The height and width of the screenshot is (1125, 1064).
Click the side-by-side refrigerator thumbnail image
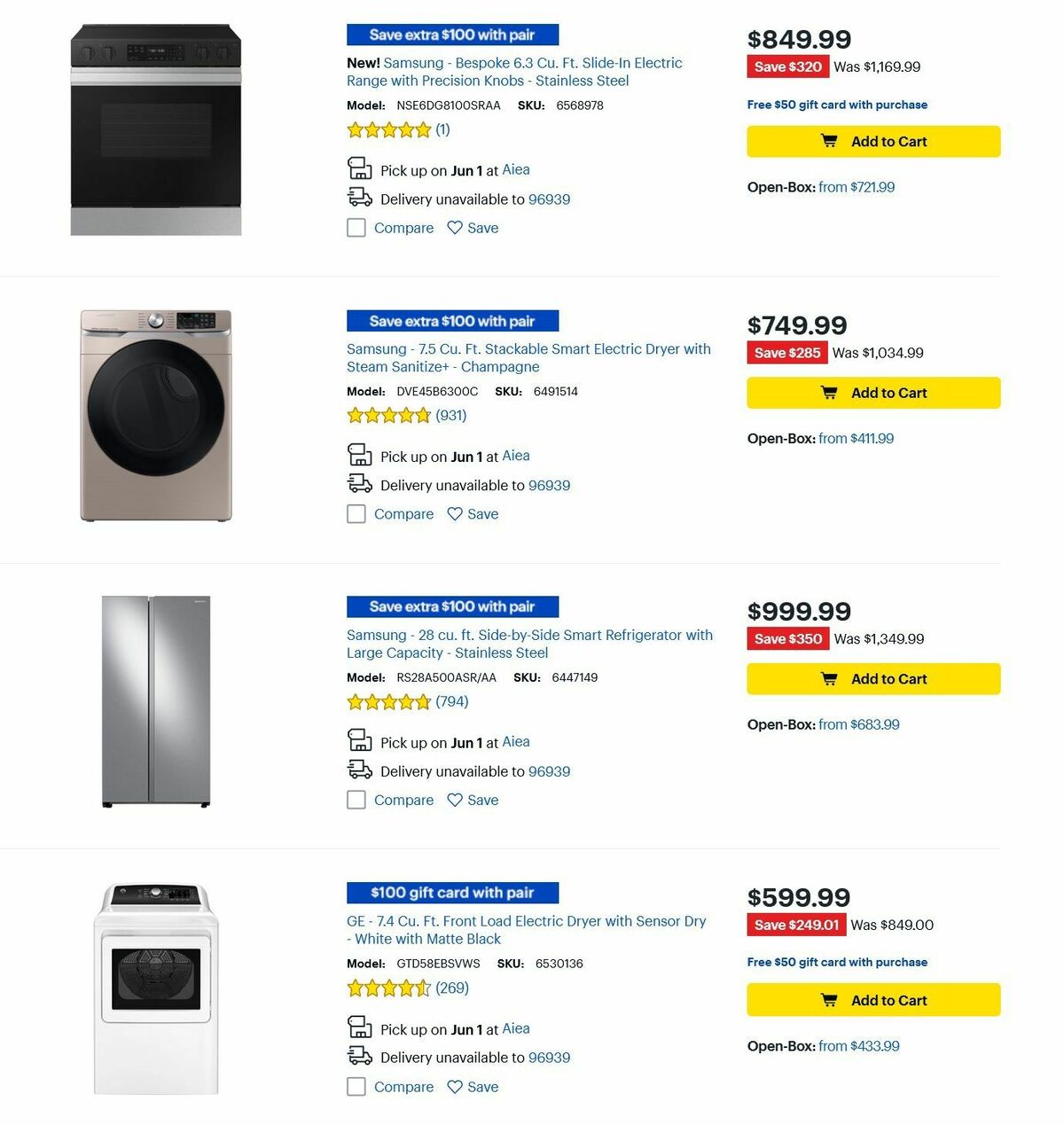coord(156,700)
